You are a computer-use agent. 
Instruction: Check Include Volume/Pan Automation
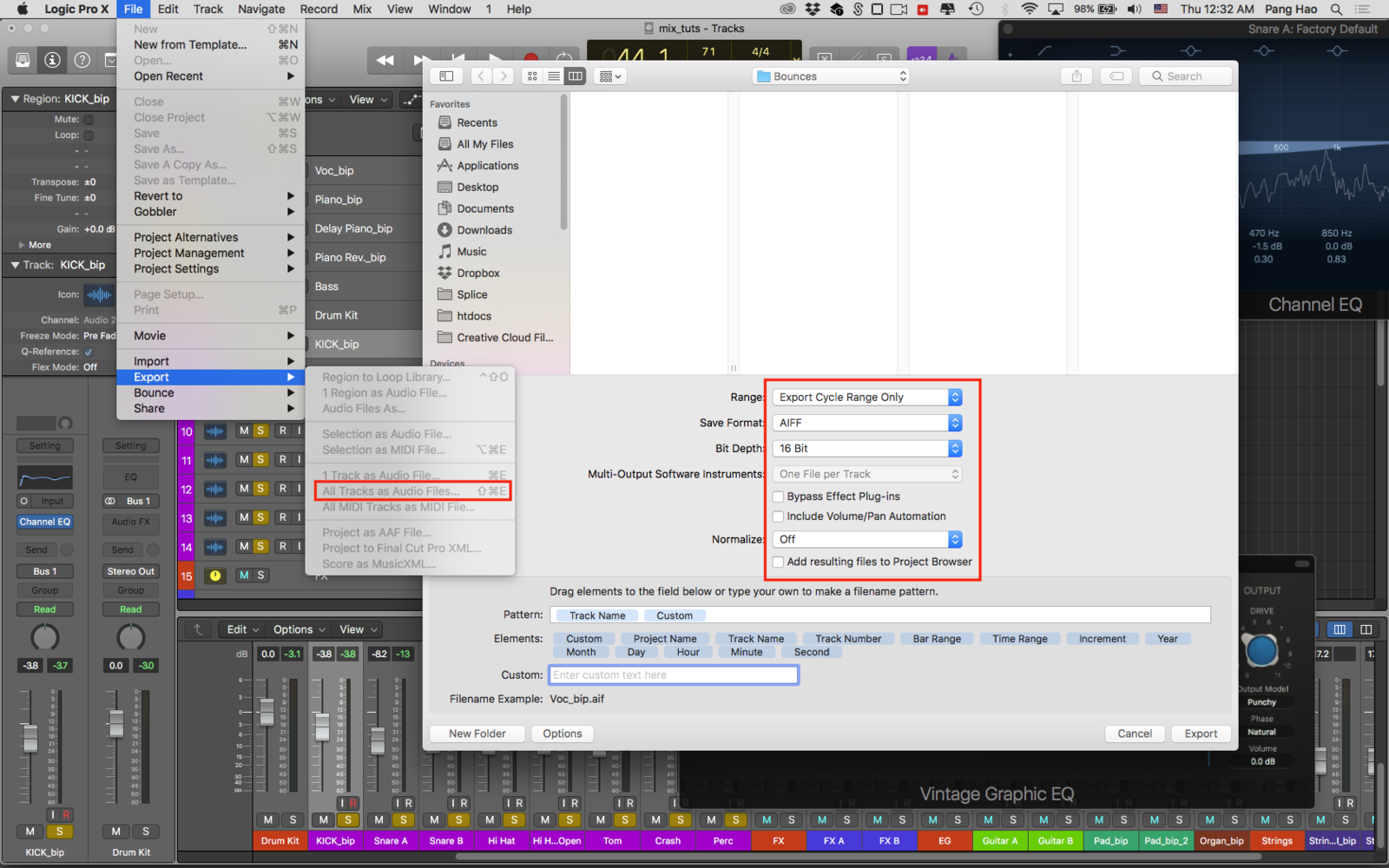click(x=779, y=516)
